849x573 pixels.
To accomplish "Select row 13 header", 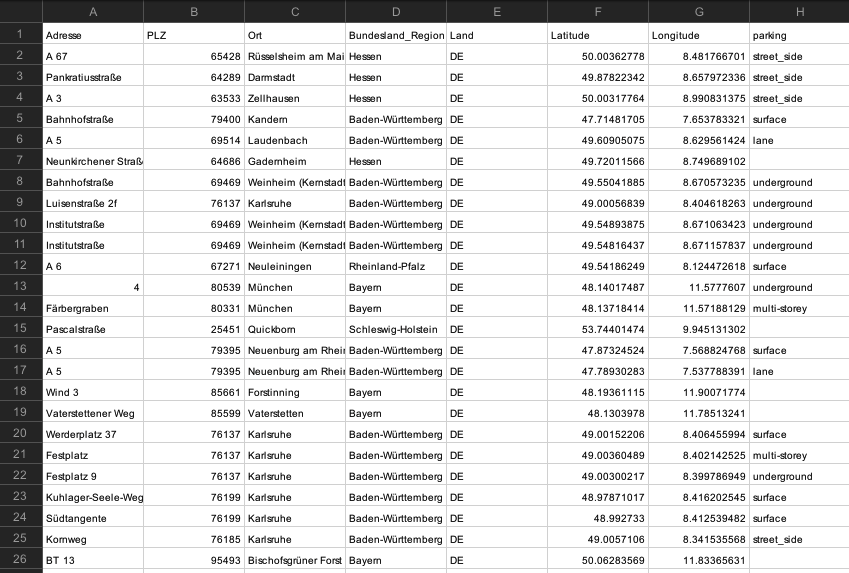I will 21,286.
